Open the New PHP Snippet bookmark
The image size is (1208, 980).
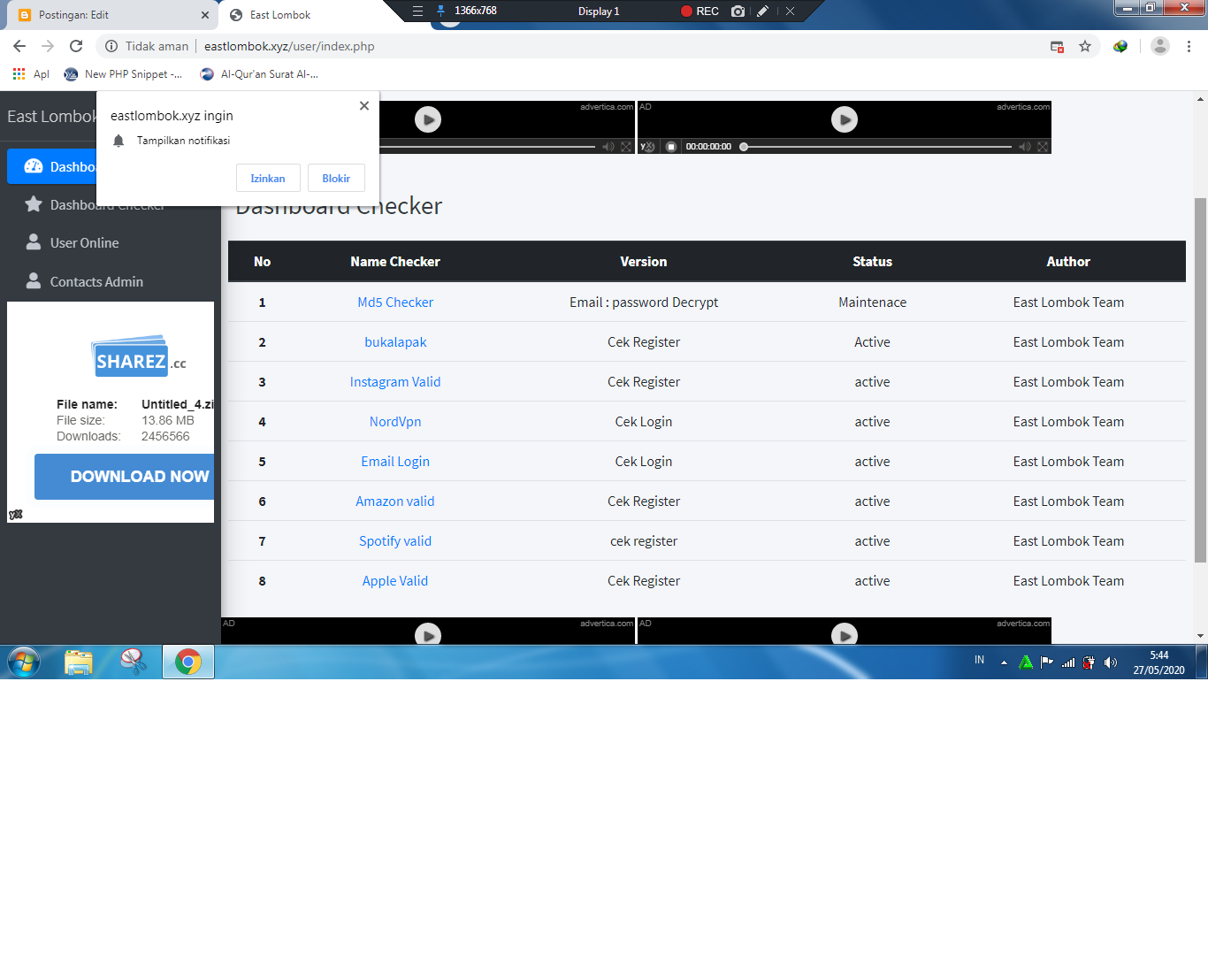coord(123,74)
